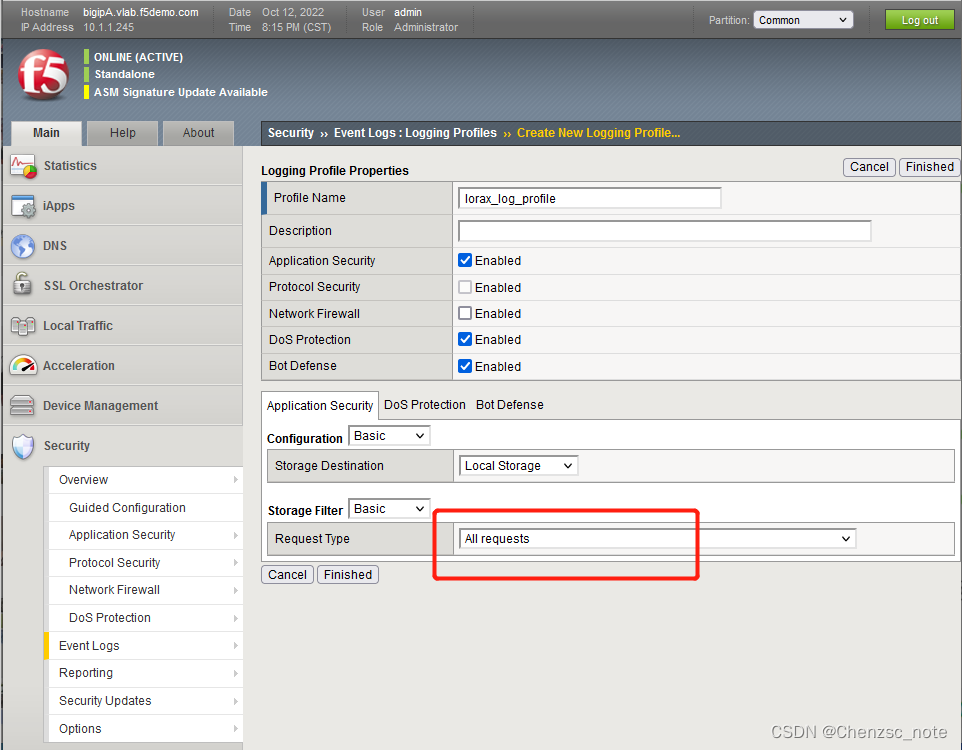Open the SSL Orchestrator module icon
This screenshot has height=750, width=962.
[x=22, y=285]
